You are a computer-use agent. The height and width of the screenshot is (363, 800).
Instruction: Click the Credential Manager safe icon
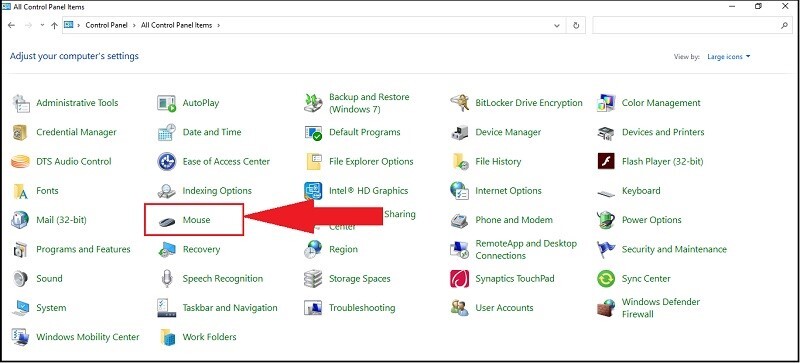(20, 132)
